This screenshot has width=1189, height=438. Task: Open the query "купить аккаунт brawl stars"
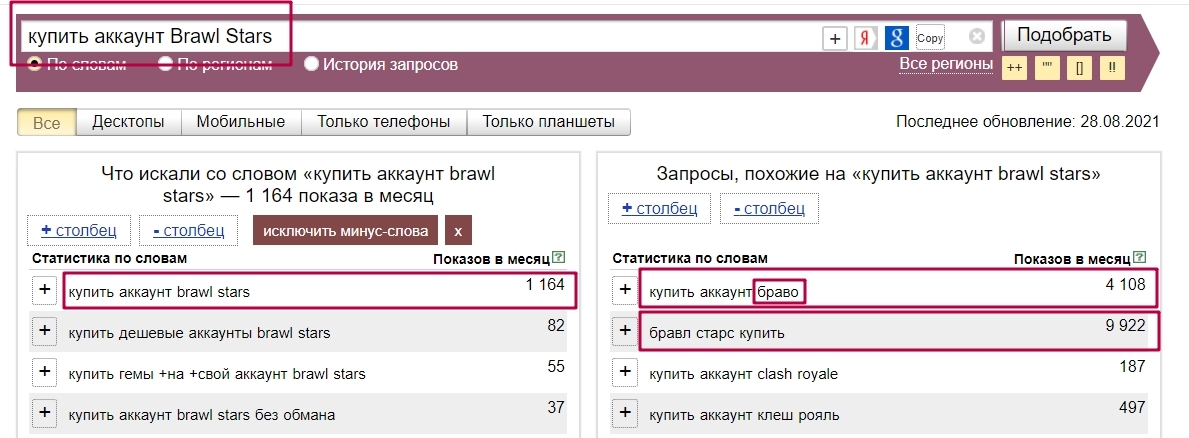(x=158, y=292)
